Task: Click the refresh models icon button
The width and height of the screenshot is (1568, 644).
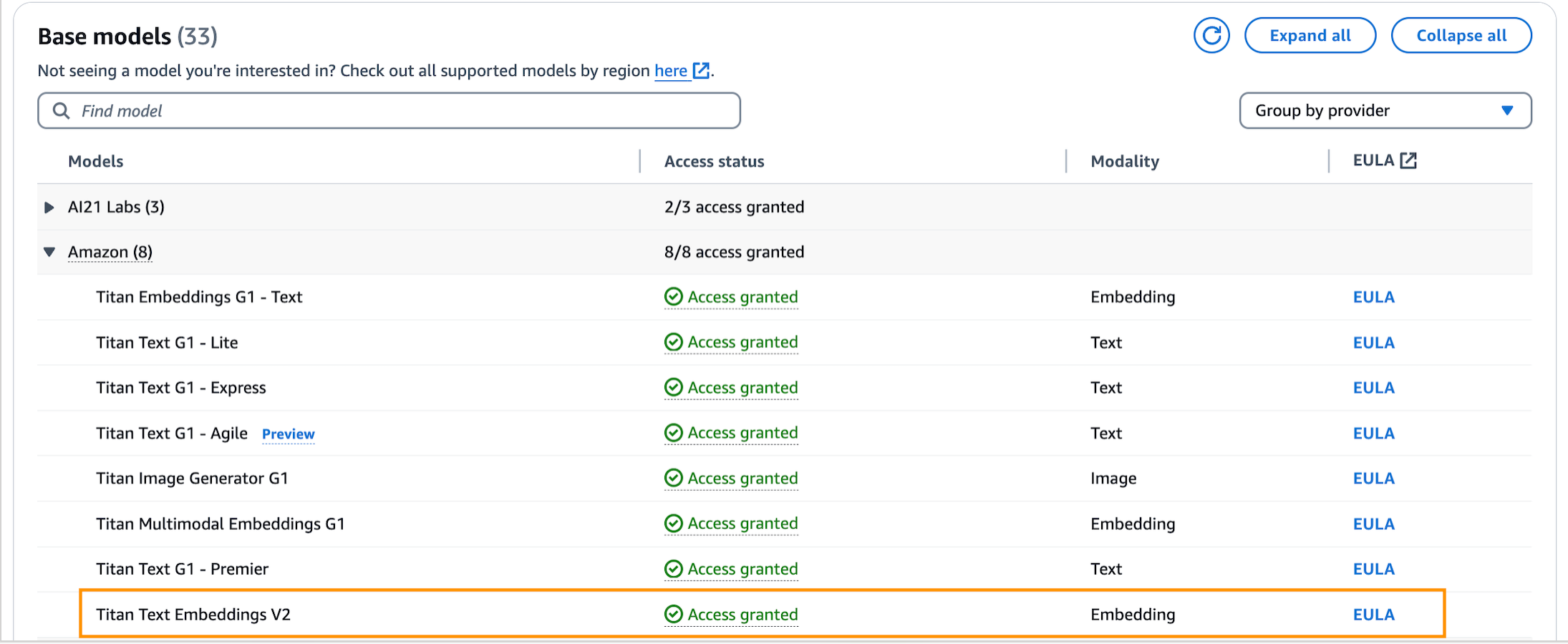Action: [1211, 36]
